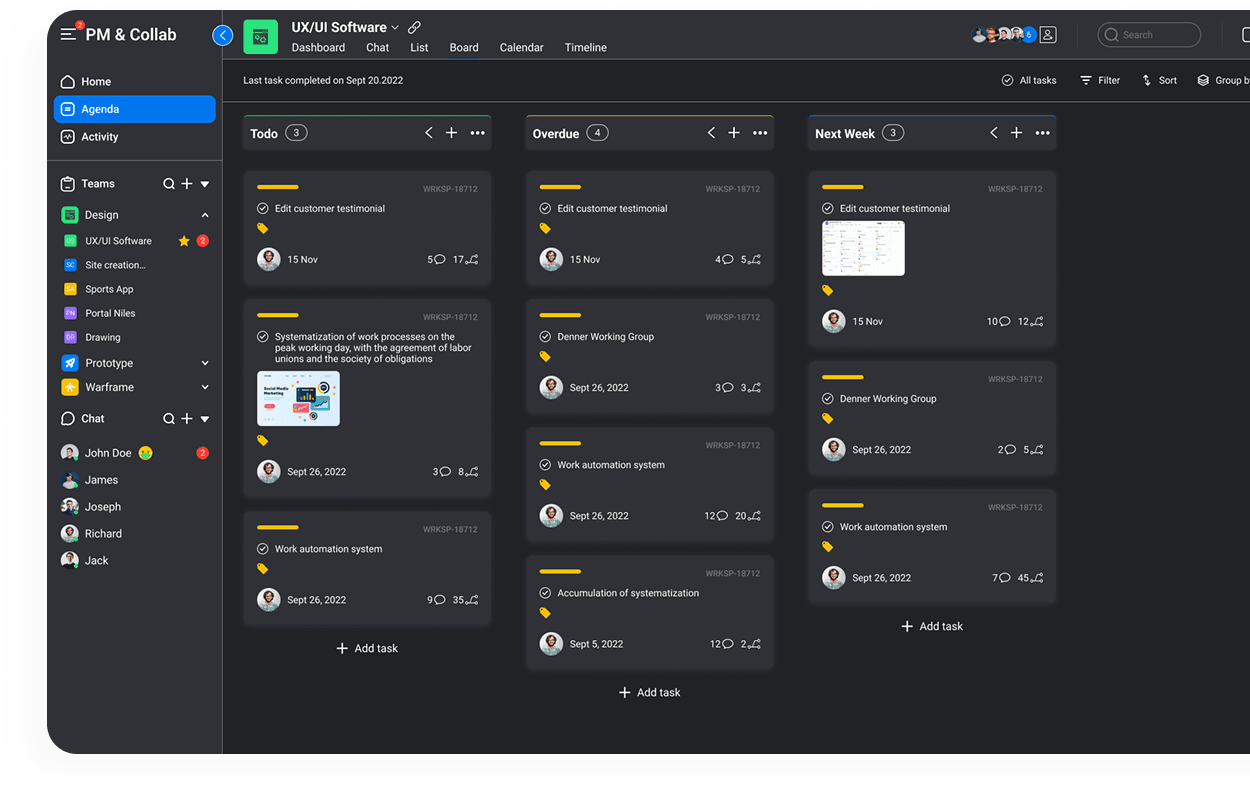This screenshot has height=798, width=1250.
Task: Expand the Warframe team group
Action: point(205,387)
